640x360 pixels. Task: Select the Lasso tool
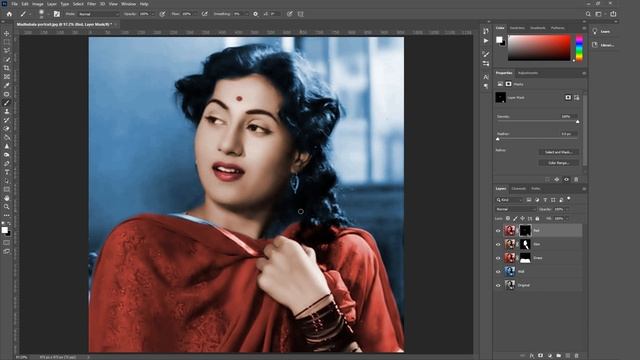(x=7, y=51)
